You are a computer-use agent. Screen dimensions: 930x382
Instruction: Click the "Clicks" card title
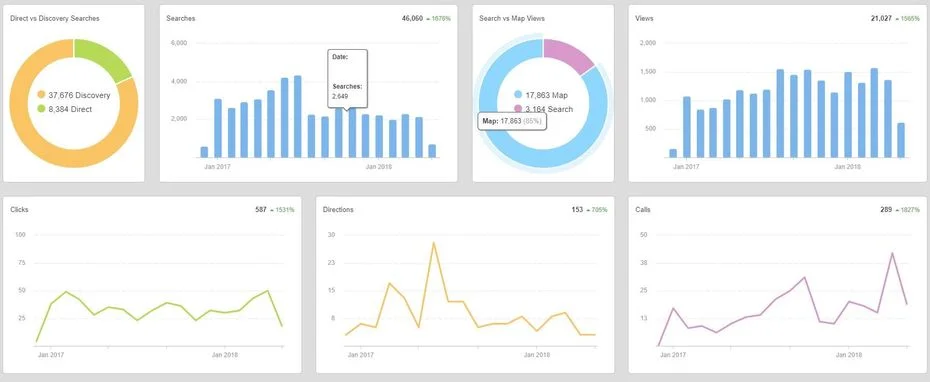[x=20, y=209]
